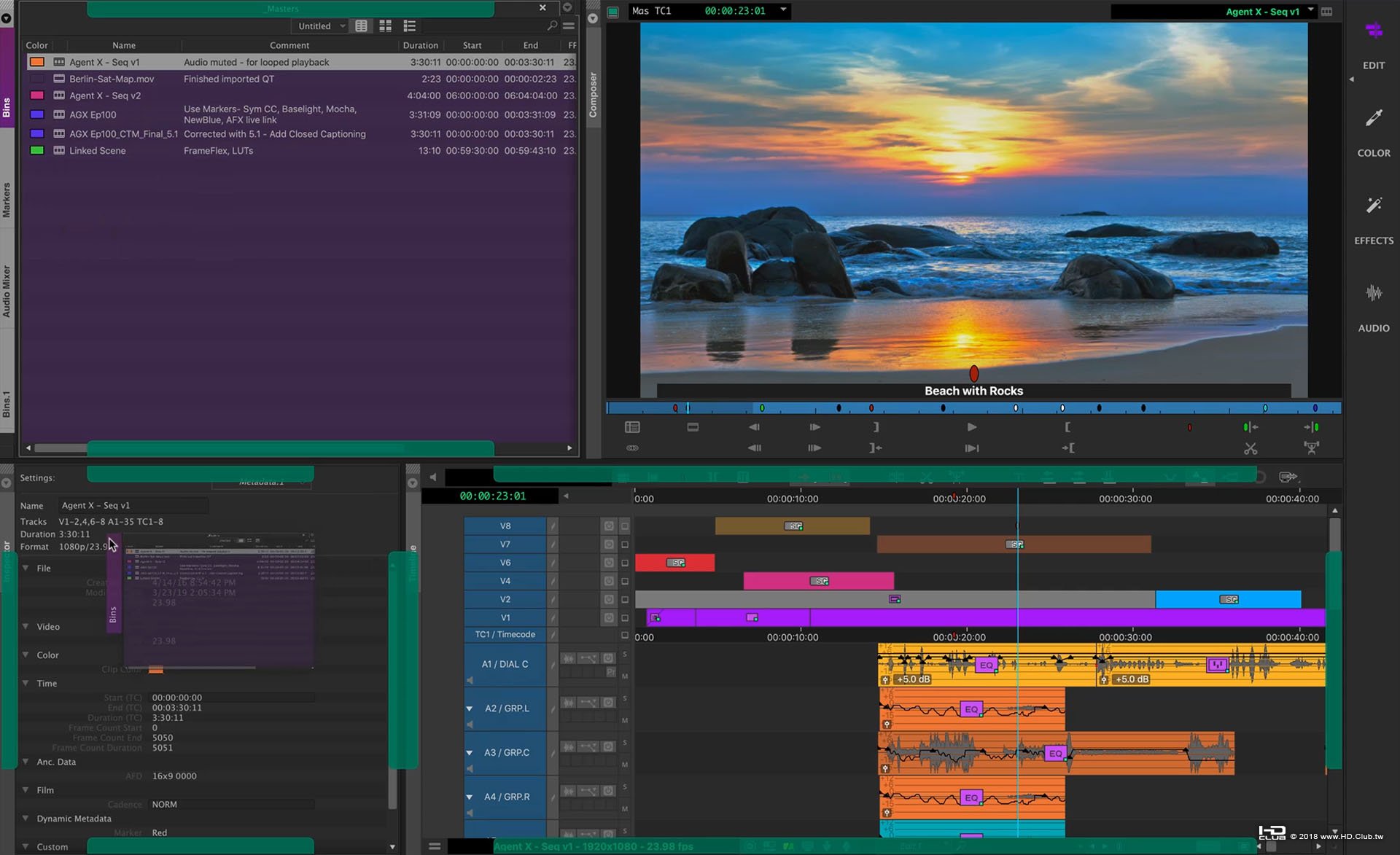Image resolution: width=1400 pixels, height=855 pixels.
Task: Switch the bin to frame view icon
Action: [x=385, y=26]
